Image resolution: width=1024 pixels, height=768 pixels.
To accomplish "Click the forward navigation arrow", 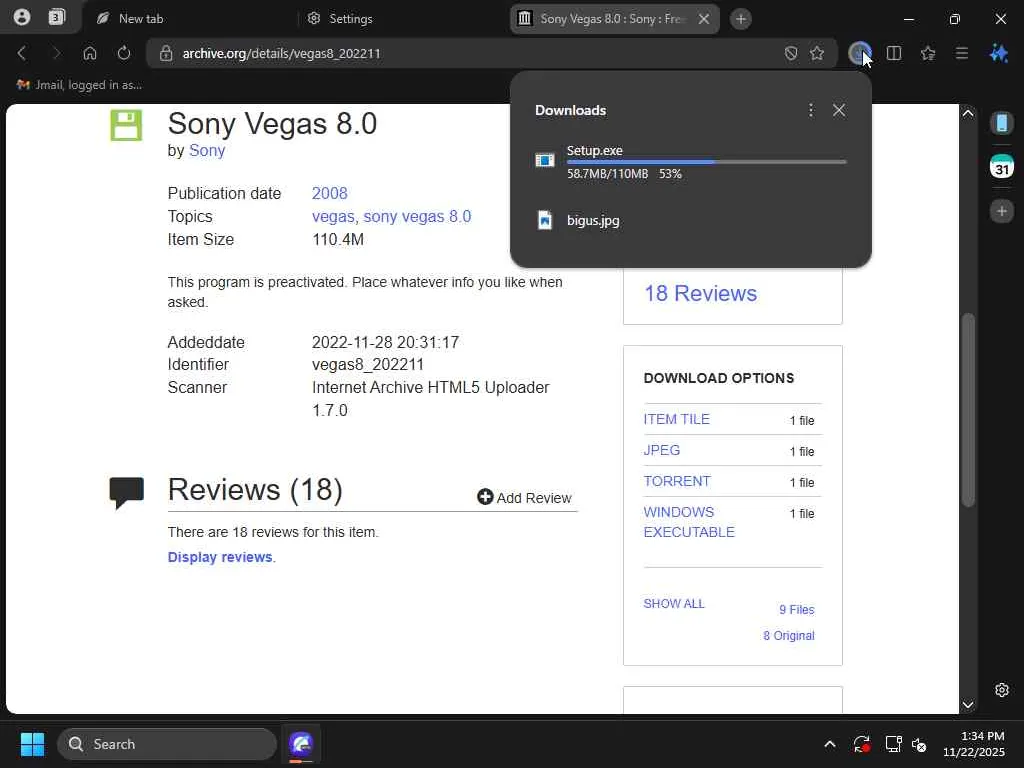I will (x=56, y=53).
